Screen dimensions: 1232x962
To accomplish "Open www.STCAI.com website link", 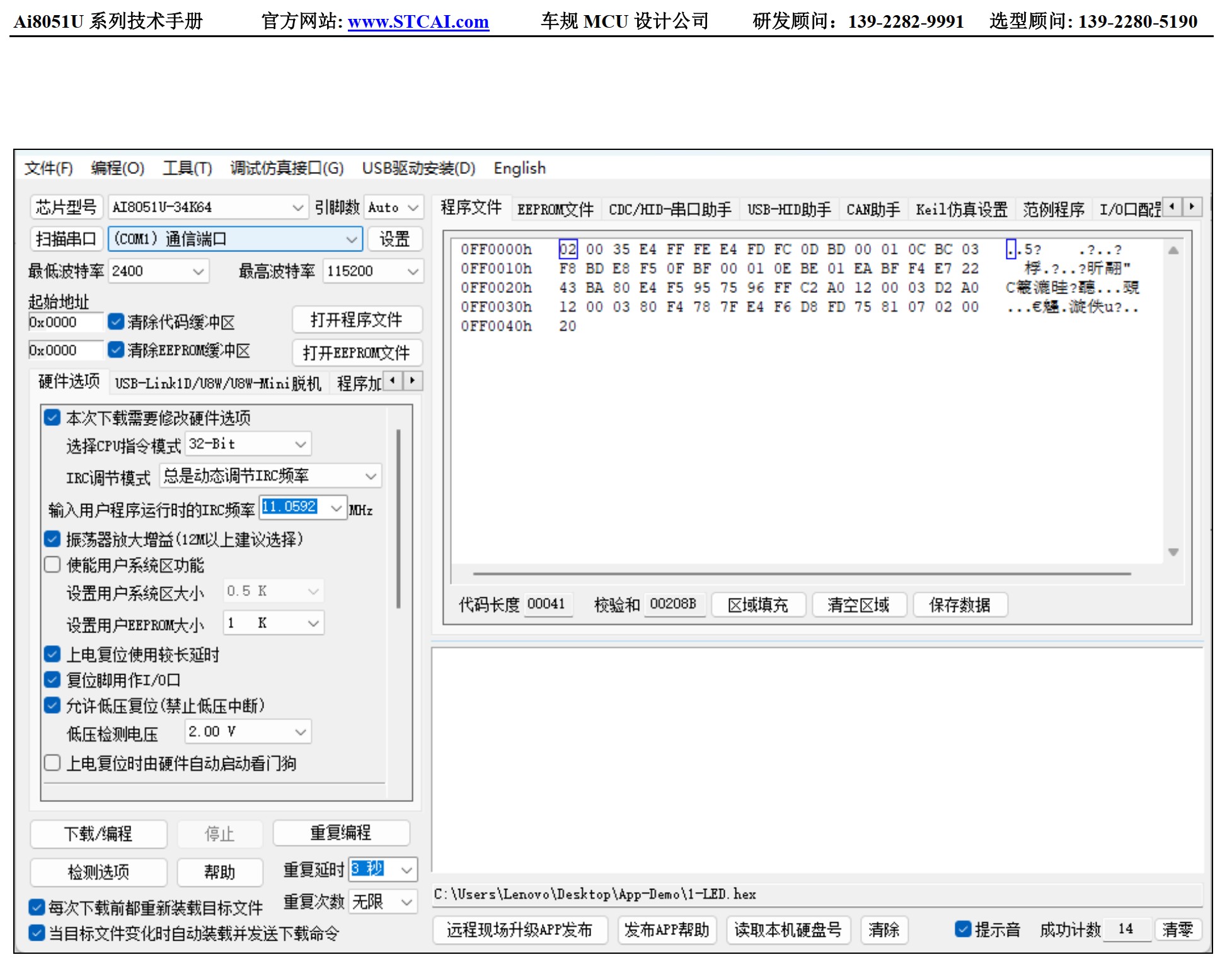I will point(418,21).
